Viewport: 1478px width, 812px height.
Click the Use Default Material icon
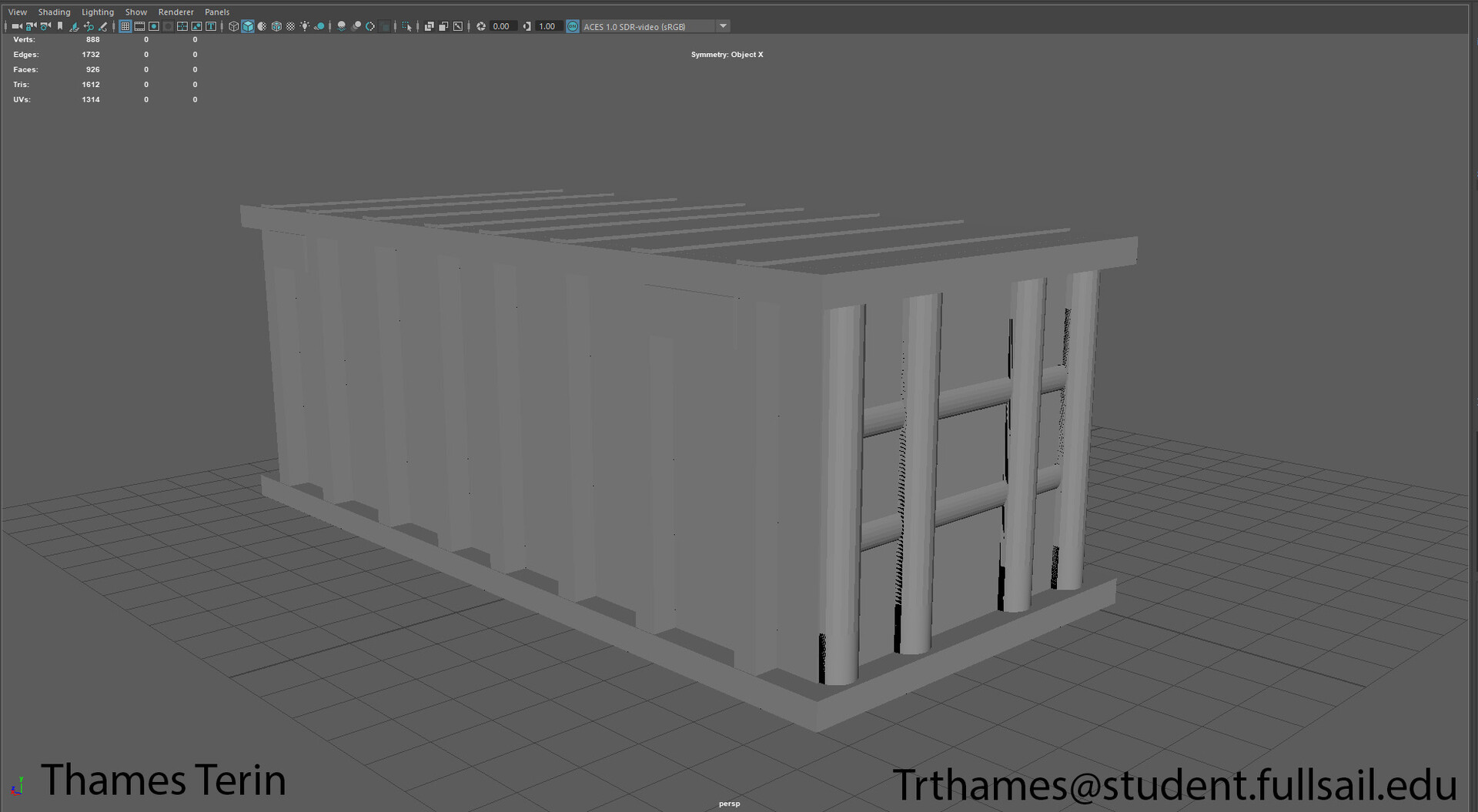[x=262, y=26]
